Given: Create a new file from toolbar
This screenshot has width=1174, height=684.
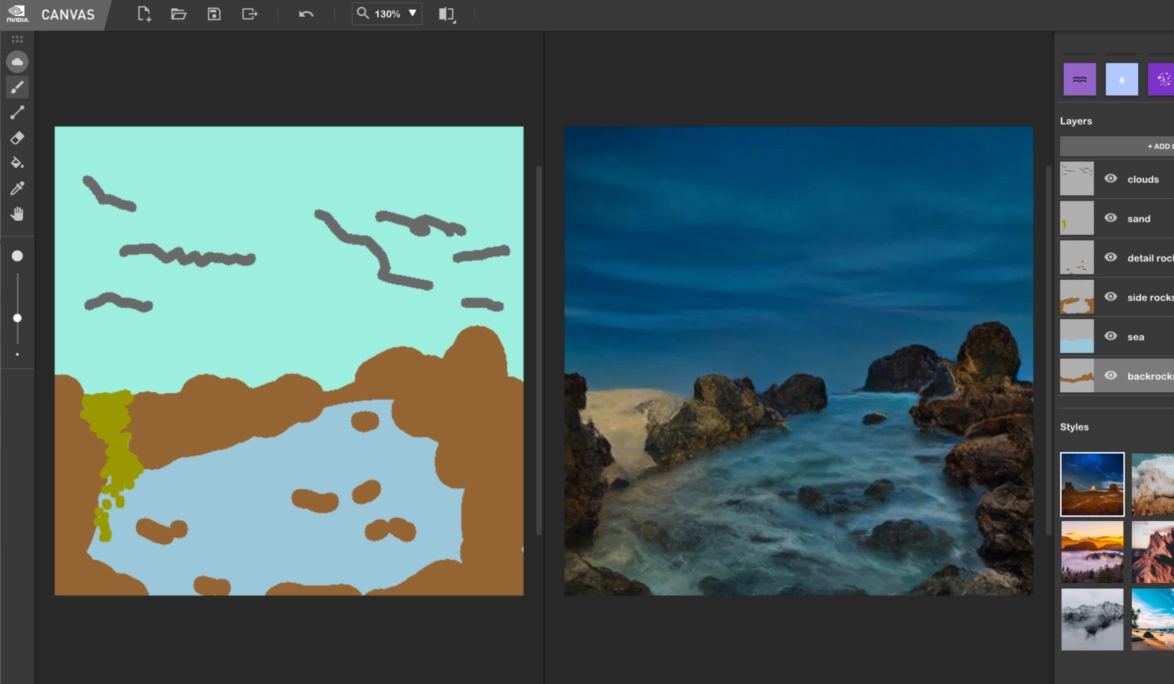Looking at the screenshot, I should point(144,14).
